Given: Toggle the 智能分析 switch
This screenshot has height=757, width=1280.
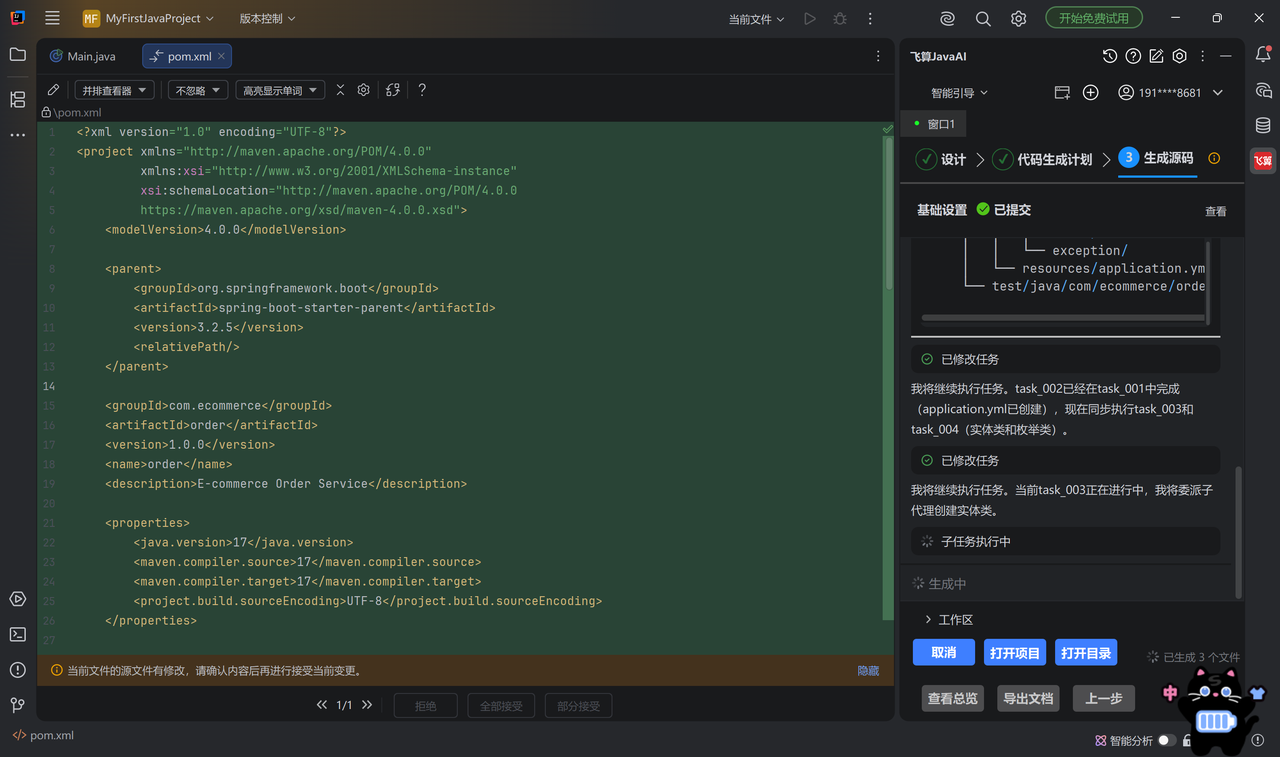Looking at the screenshot, I should pyautogui.click(x=1167, y=740).
